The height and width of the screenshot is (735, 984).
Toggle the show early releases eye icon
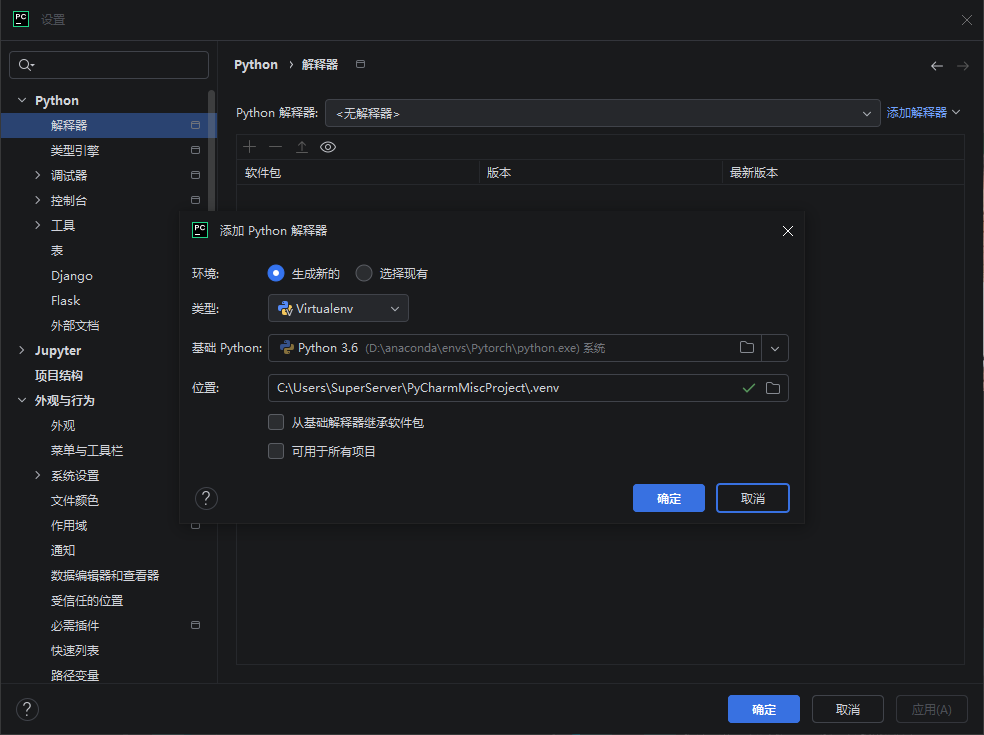click(x=328, y=147)
